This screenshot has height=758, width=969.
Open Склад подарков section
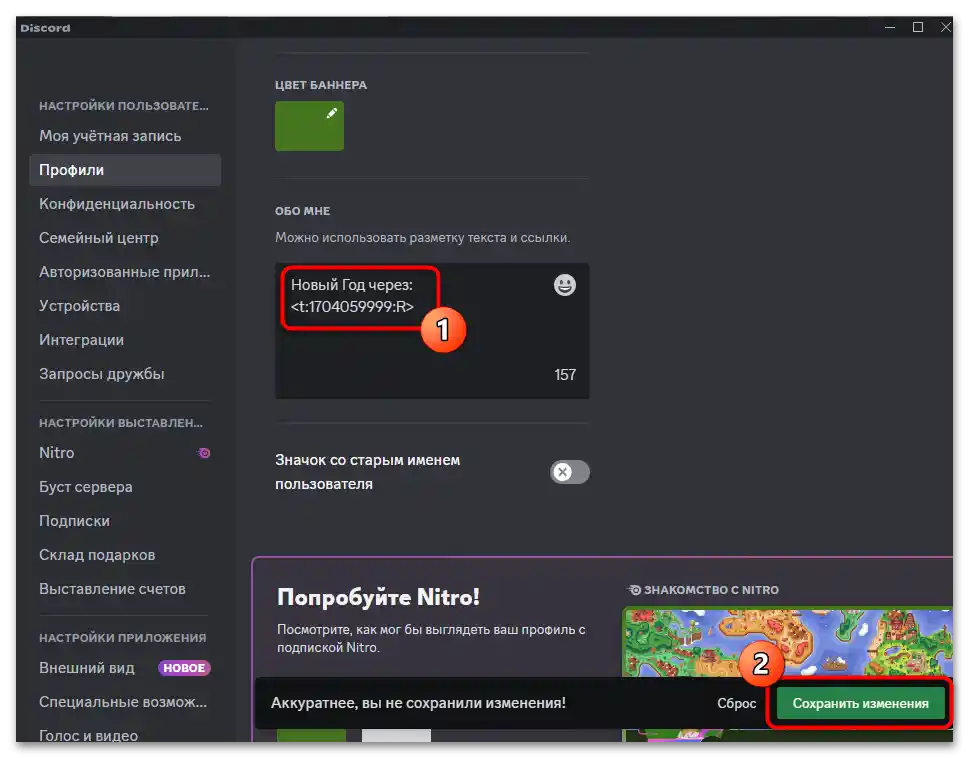pyautogui.click(x=125, y=555)
